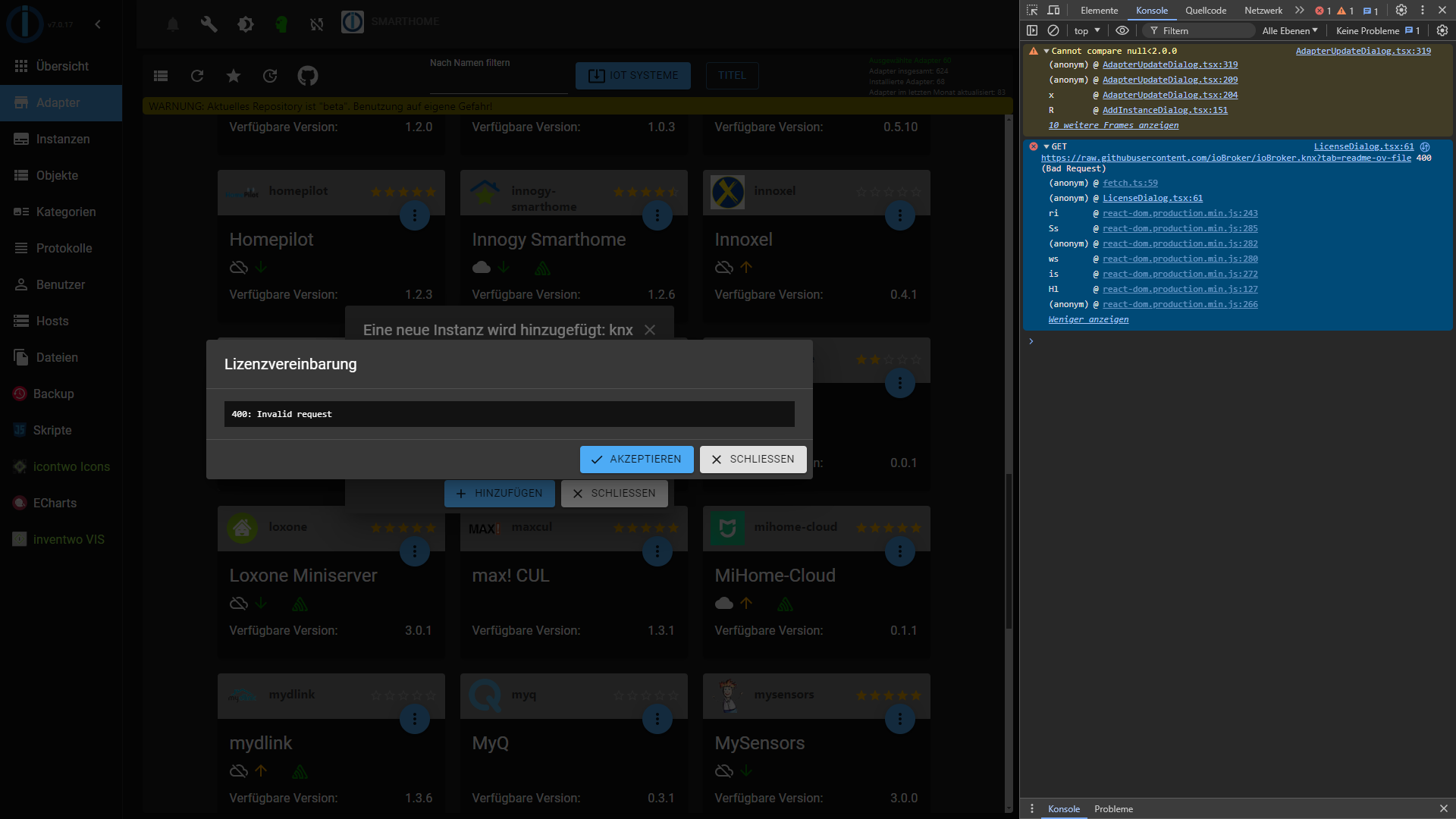Collapse the 'Cannot compare' warning triangle

pyautogui.click(x=1046, y=52)
